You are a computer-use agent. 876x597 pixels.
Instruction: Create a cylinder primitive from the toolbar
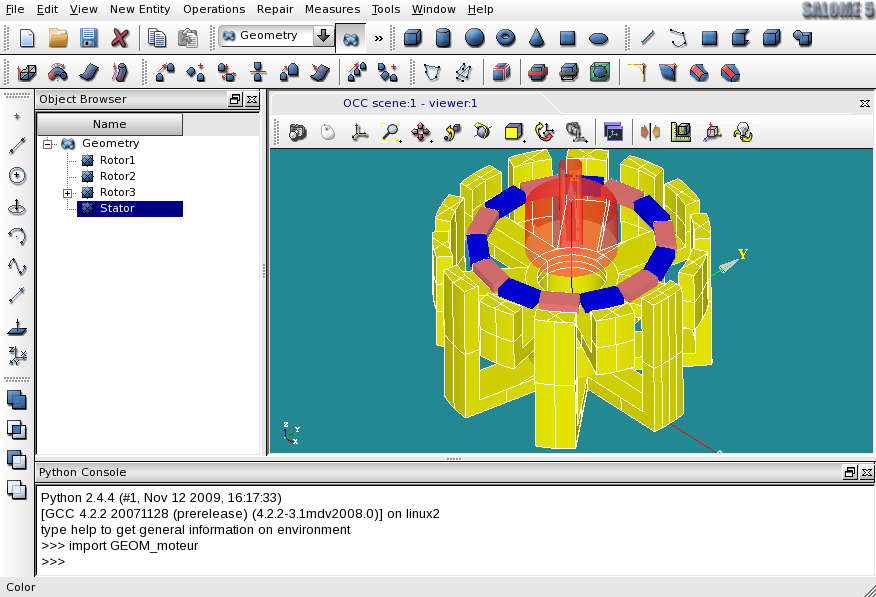pos(443,38)
